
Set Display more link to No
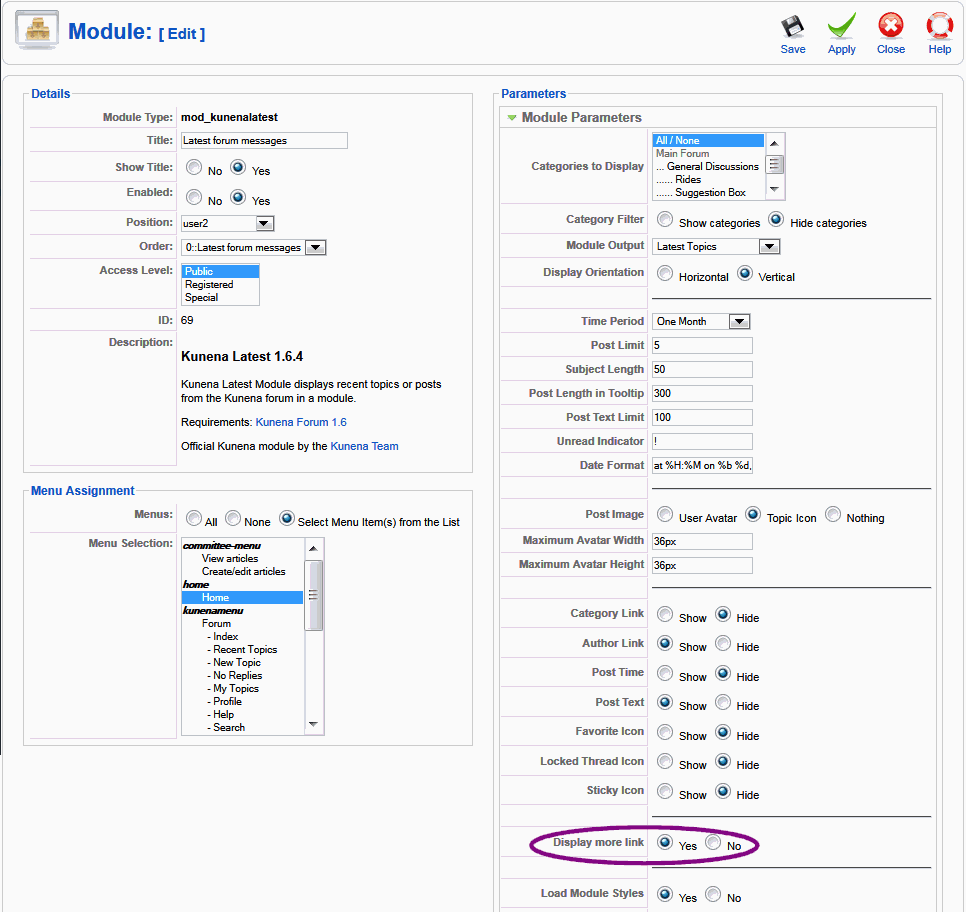coord(713,843)
